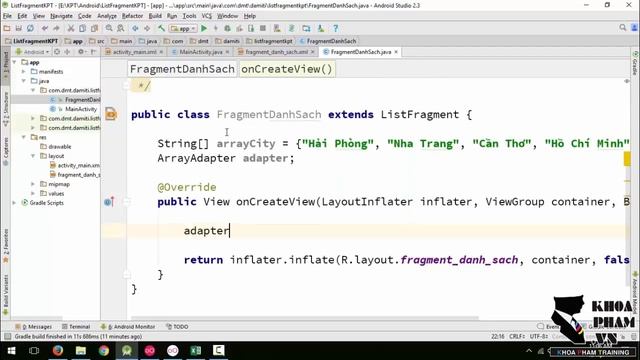Click onCreateView() structure breadcrumb
The height and width of the screenshot is (360, 640).
click(x=287, y=69)
